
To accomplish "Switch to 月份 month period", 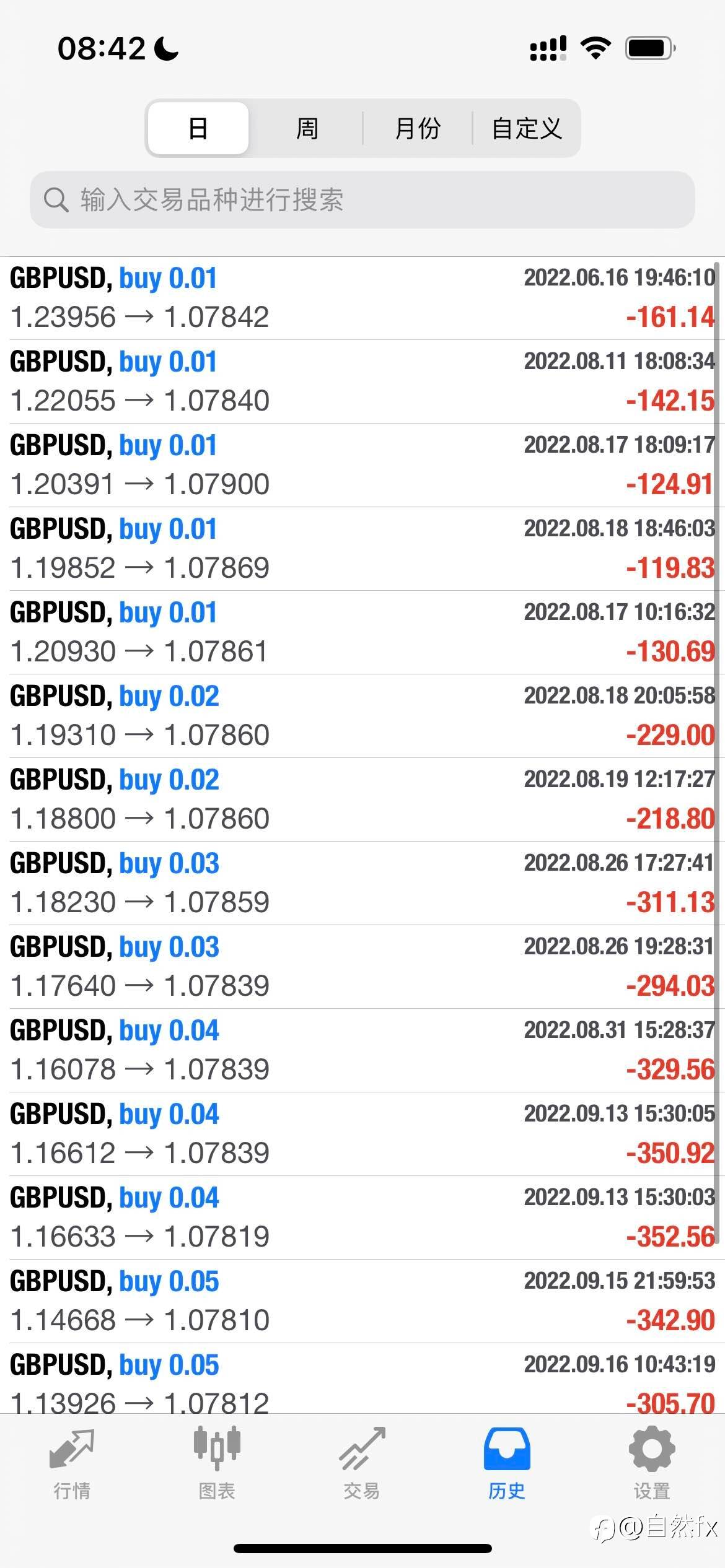I will [418, 128].
